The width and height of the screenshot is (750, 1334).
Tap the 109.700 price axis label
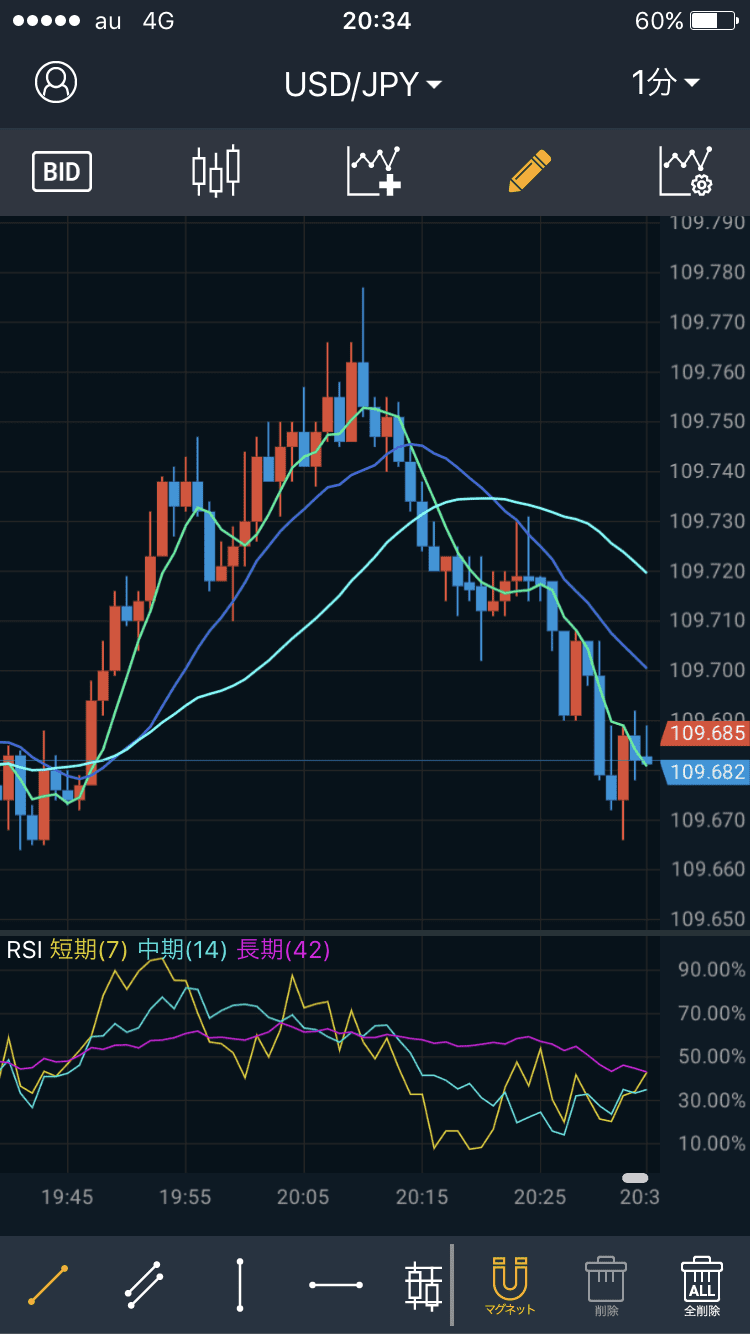(x=707, y=670)
